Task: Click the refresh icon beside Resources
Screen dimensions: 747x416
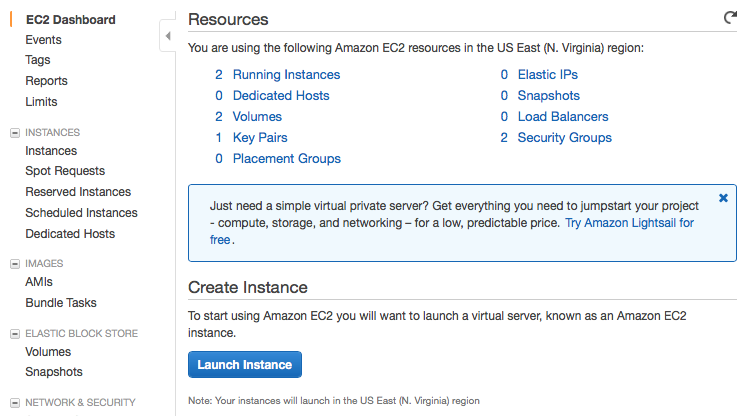Action: coord(730,18)
